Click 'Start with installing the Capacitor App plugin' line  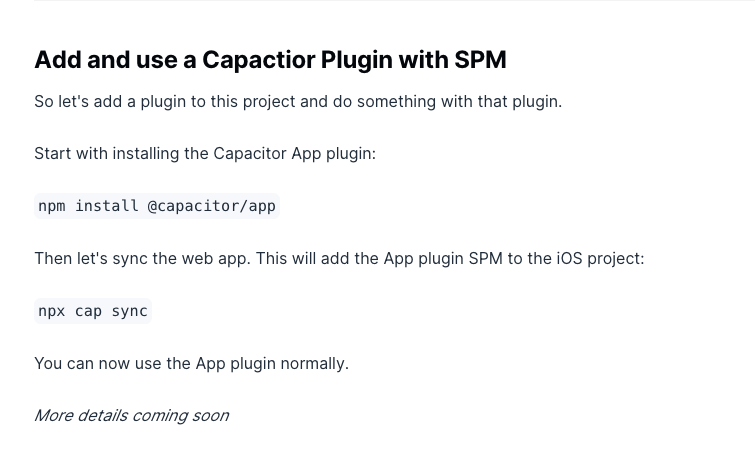[205, 154]
